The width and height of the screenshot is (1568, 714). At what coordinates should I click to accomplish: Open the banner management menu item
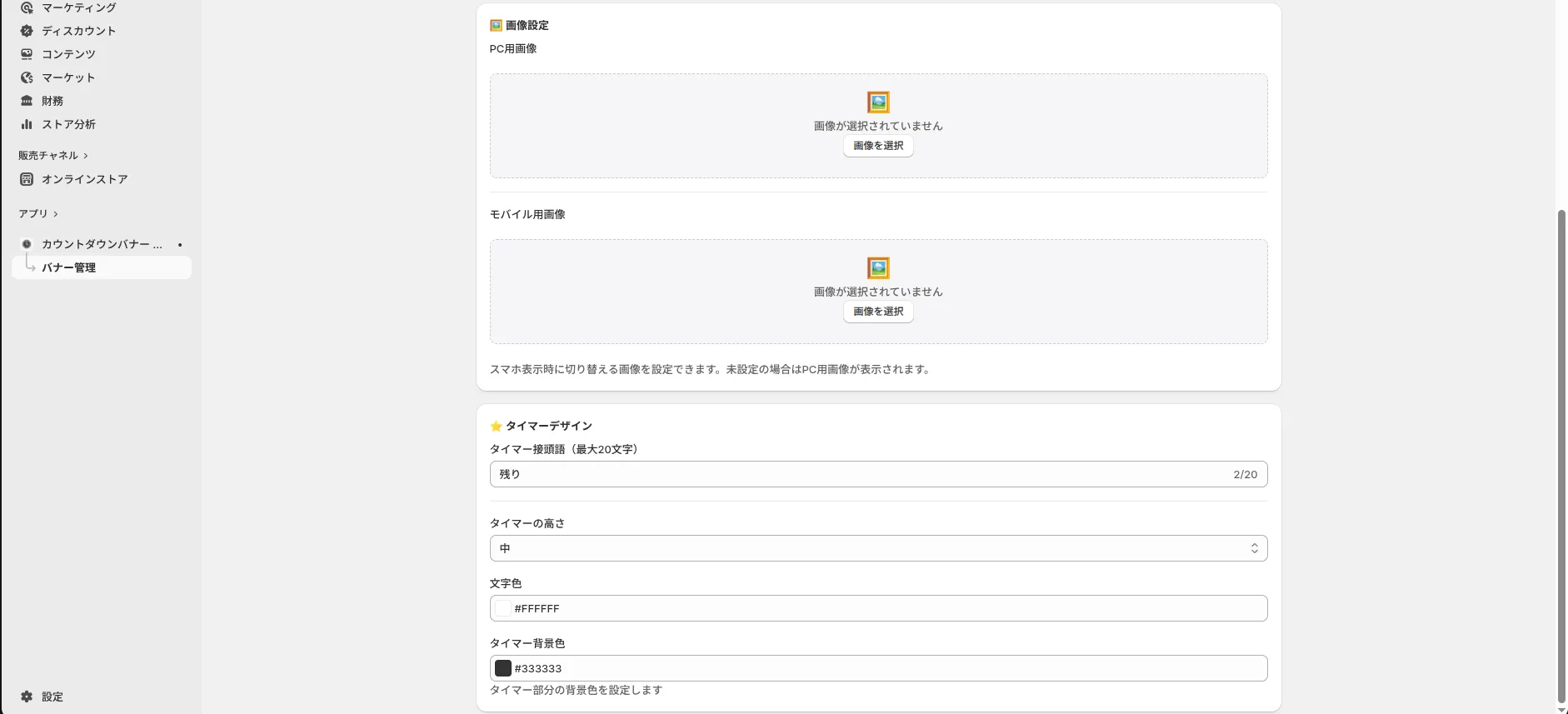(x=69, y=267)
